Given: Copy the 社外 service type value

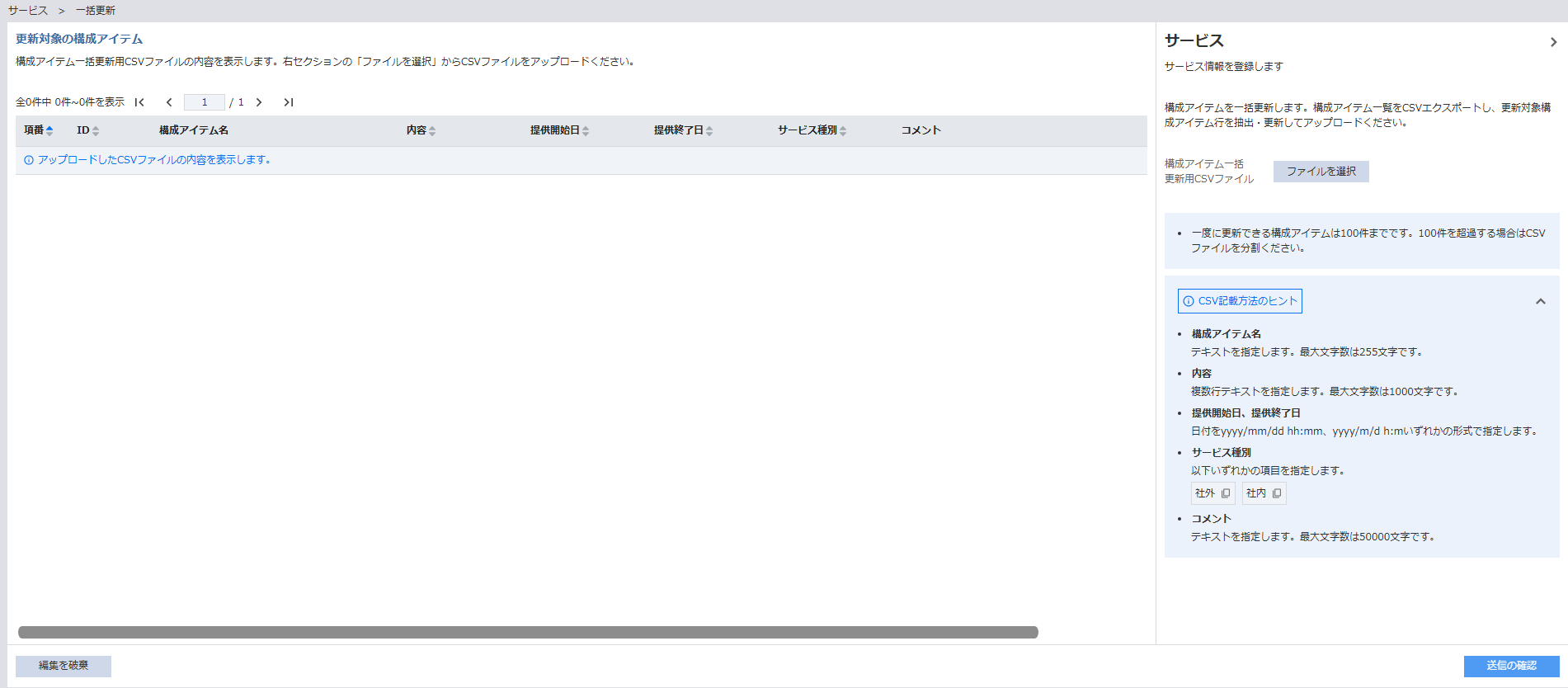Looking at the screenshot, I should point(1226,493).
